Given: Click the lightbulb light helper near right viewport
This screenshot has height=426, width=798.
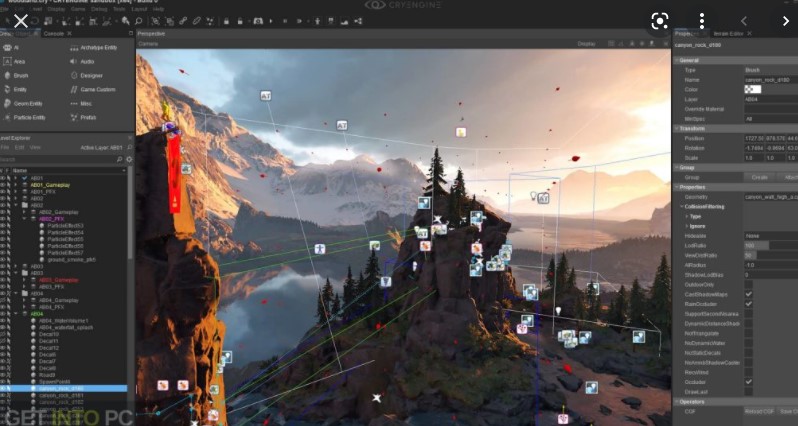Looking at the screenshot, I should click(x=533, y=195).
